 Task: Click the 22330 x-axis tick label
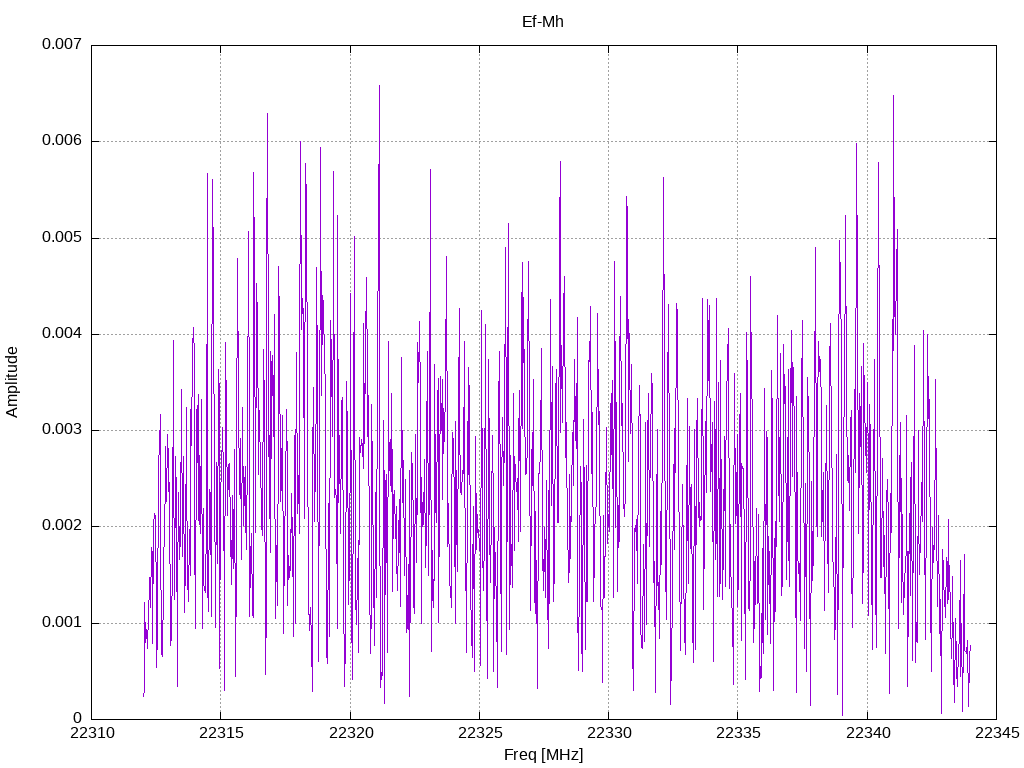click(x=609, y=733)
